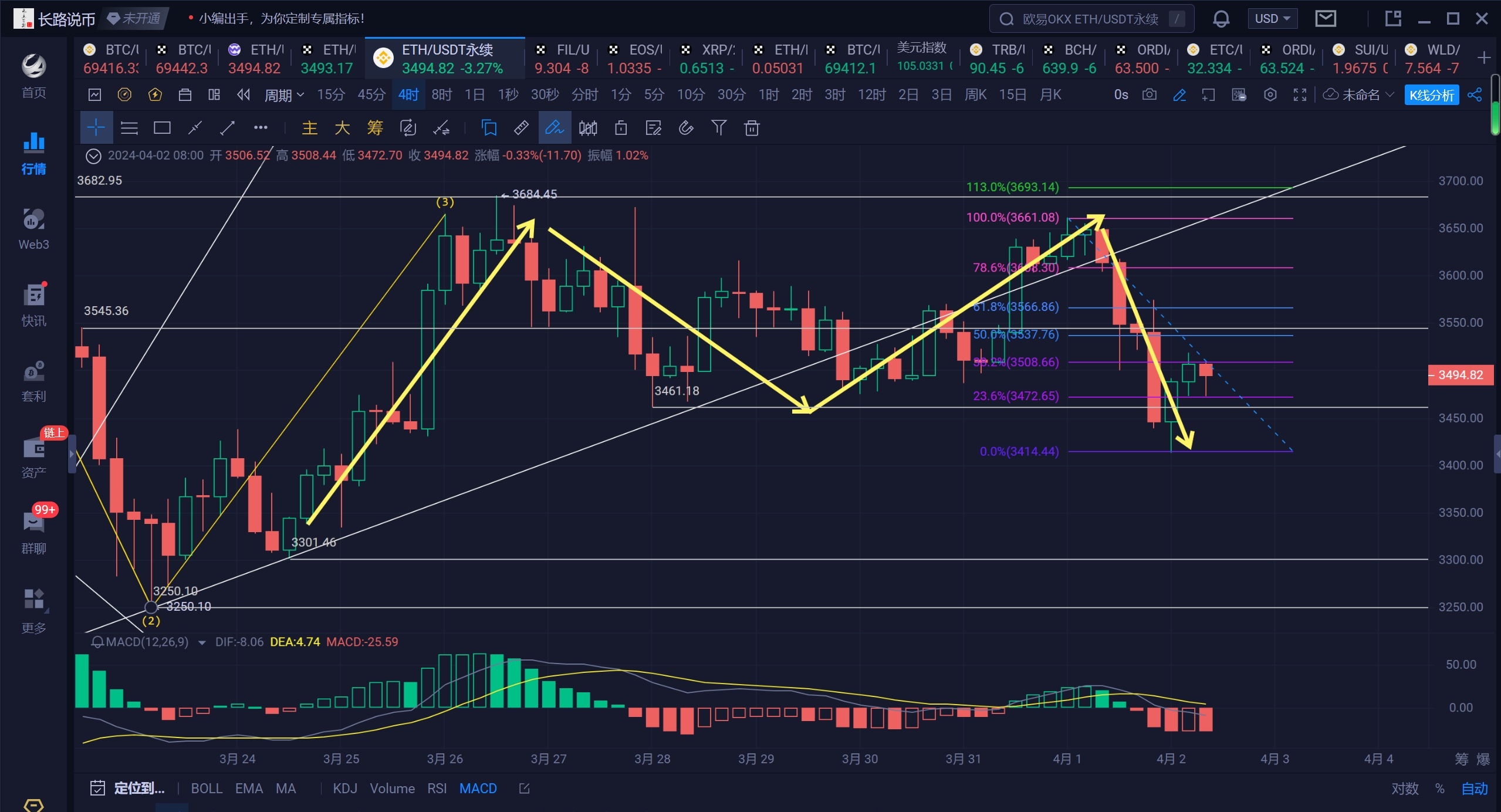This screenshot has height=812, width=1501.
Task: Open 资产 assets in sidebar
Action: click(33, 456)
